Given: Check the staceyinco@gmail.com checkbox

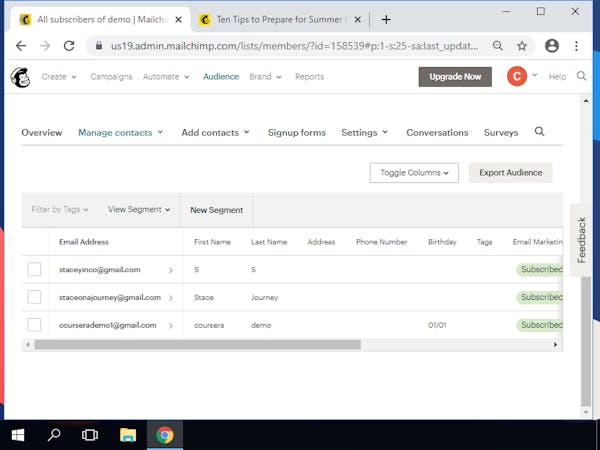Looking at the screenshot, I should click(x=34, y=269).
